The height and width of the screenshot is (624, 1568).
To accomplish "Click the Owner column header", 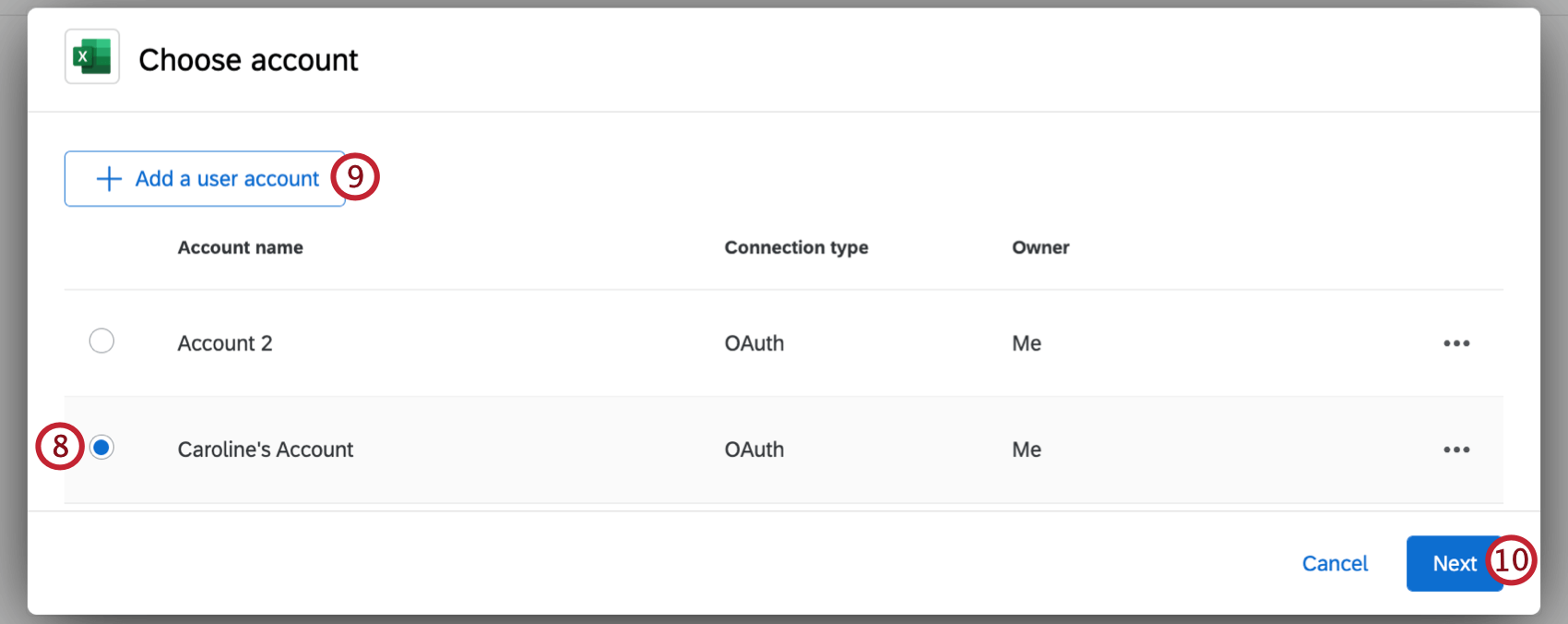I will [1040, 247].
